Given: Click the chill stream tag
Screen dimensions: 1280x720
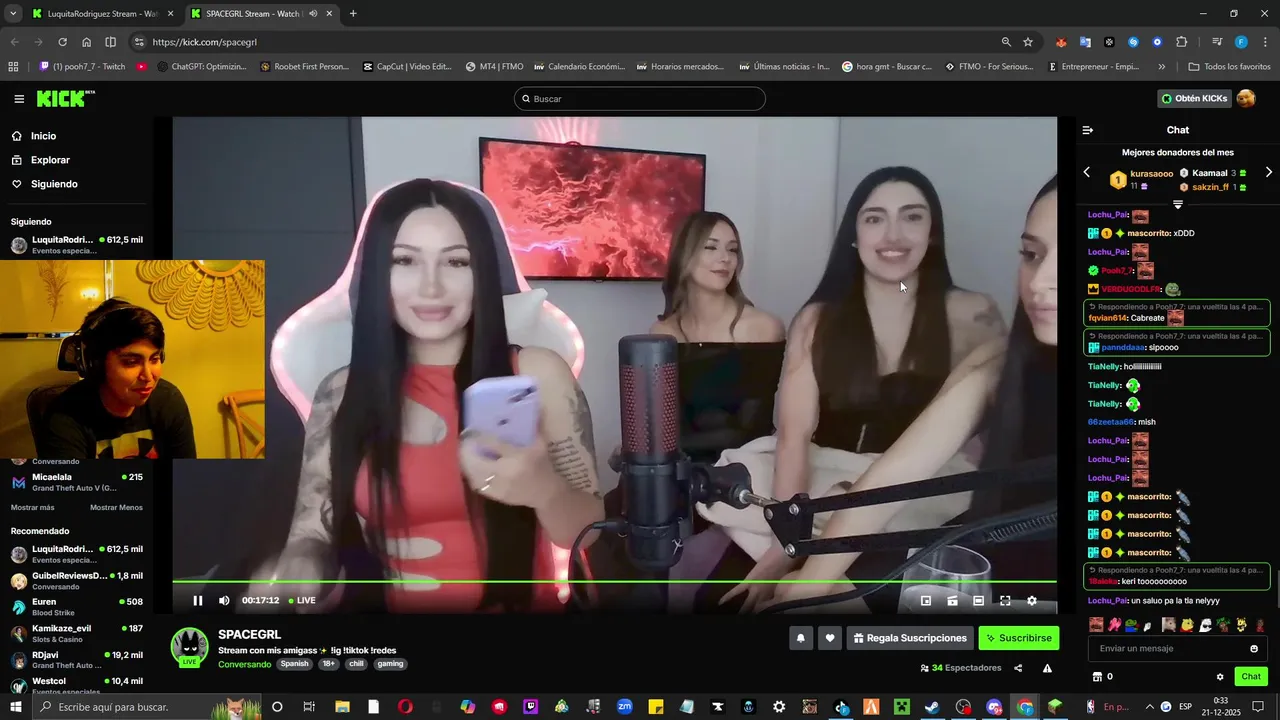Looking at the screenshot, I should [x=356, y=664].
